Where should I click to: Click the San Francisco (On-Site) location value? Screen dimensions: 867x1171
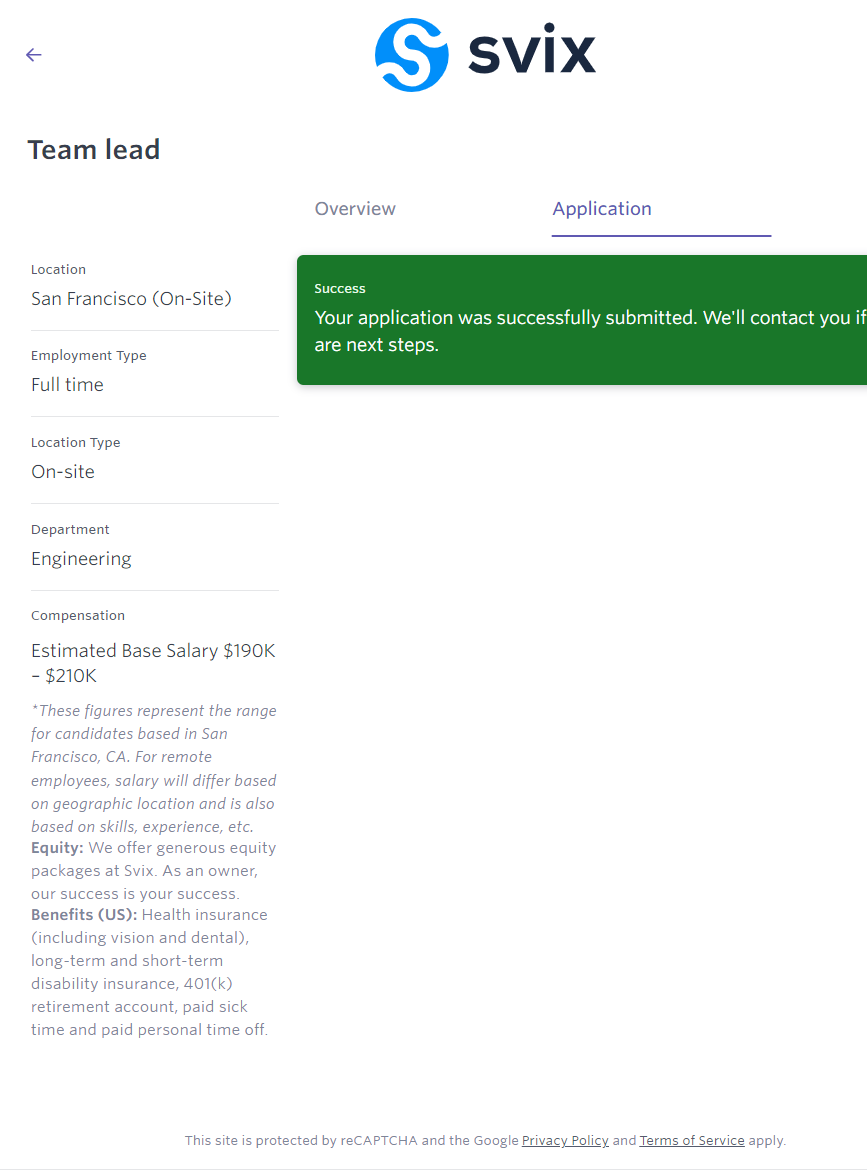[x=131, y=299]
